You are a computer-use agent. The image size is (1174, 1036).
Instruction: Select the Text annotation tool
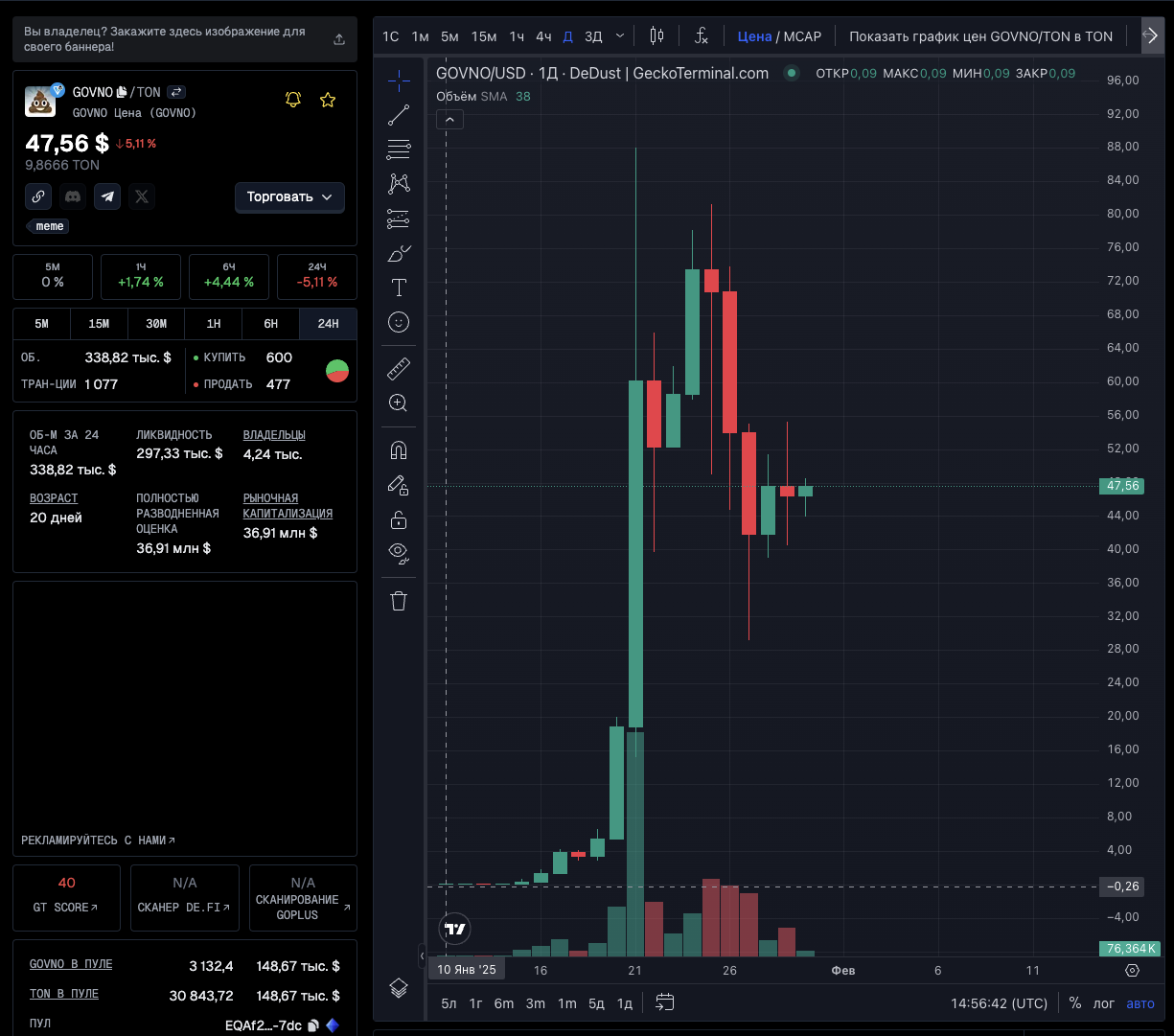coord(399,288)
